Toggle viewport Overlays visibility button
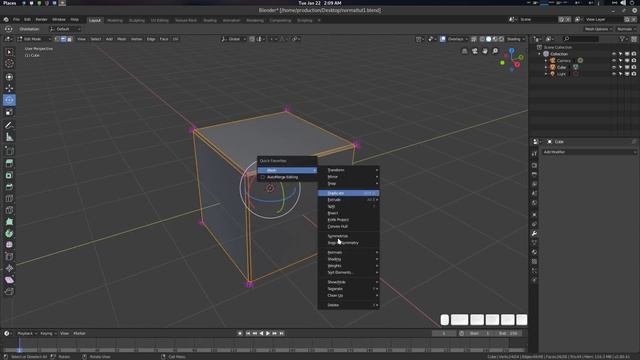The width and height of the screenshot is (640, 360). point(443,39)
